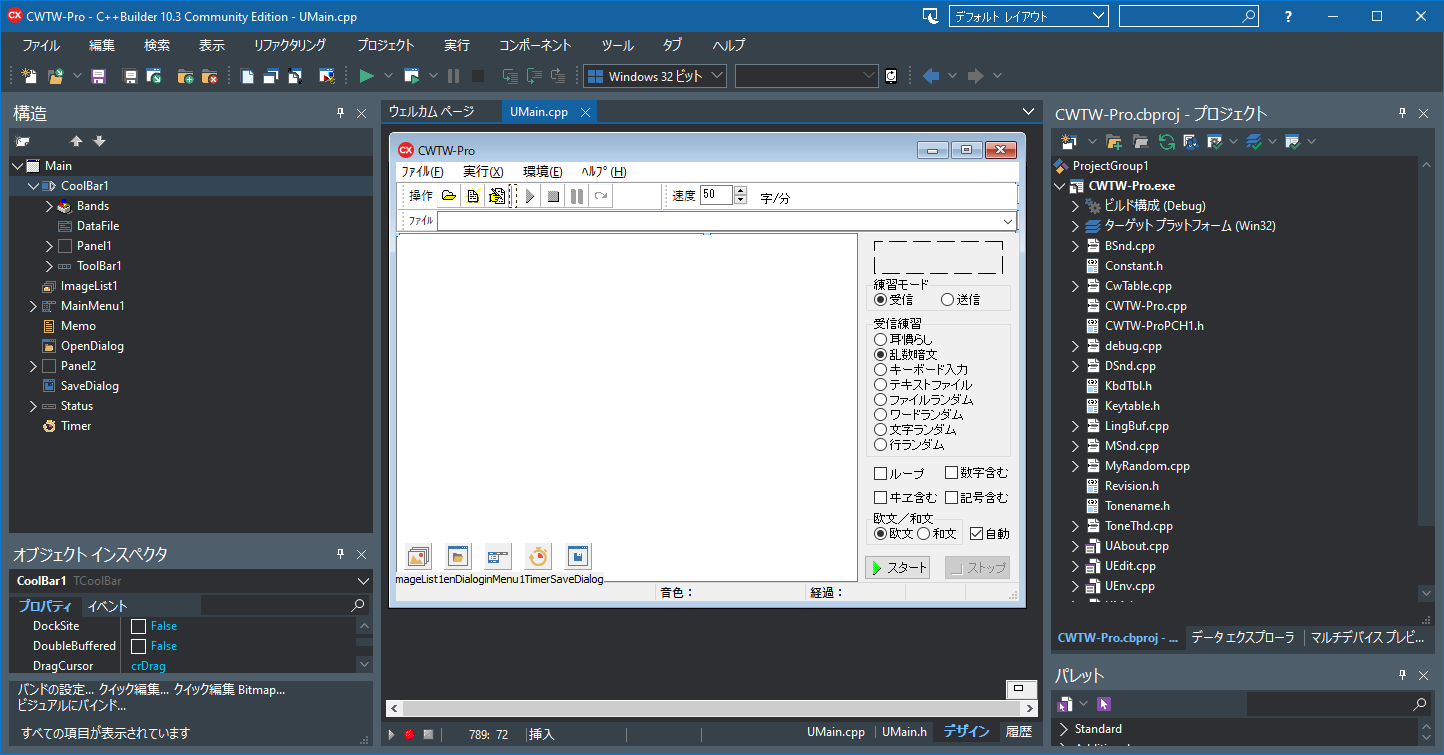Image resolution: width=1444 pixels, height=755 pixels.
Task: Click the device icon beside the empty toolbar combo box
Action: pyautogui.click(x=891, y=76)
